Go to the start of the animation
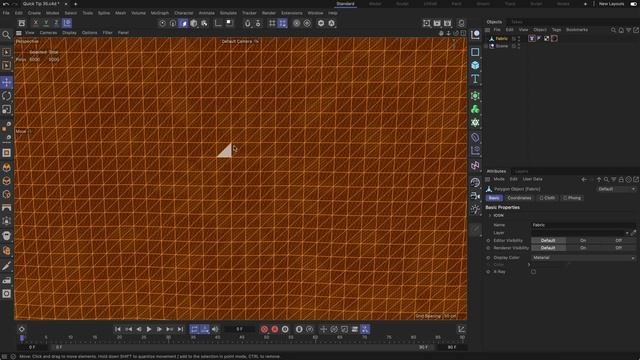Viewport: 640px width, 360px height. tap(118, 329)
